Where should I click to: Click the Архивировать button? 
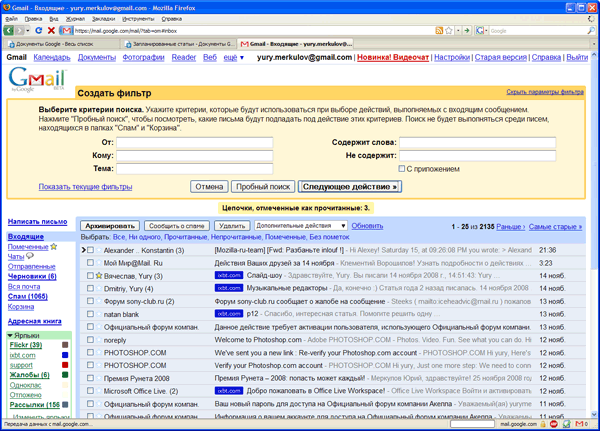point(110,226)
